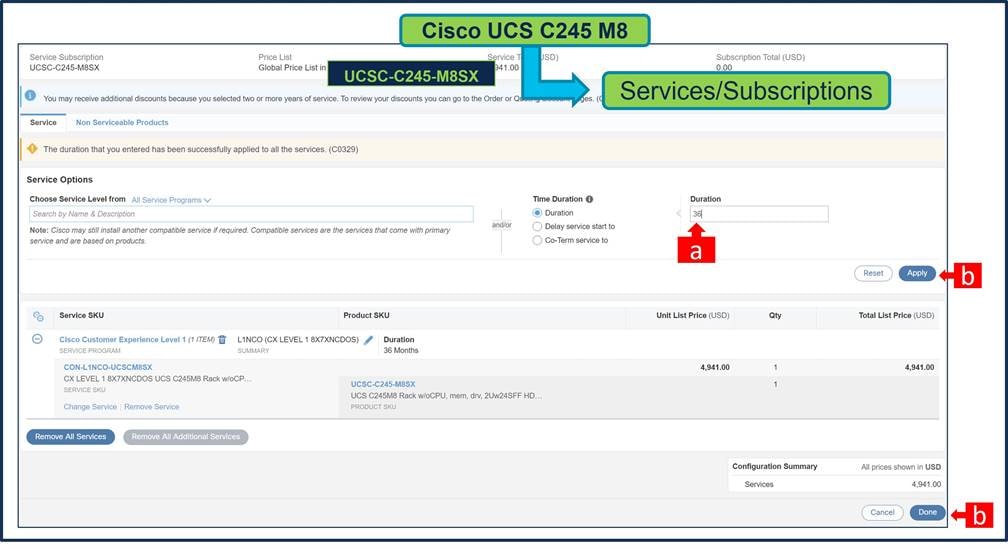Click the Duration input field

(x=759, y=214)
